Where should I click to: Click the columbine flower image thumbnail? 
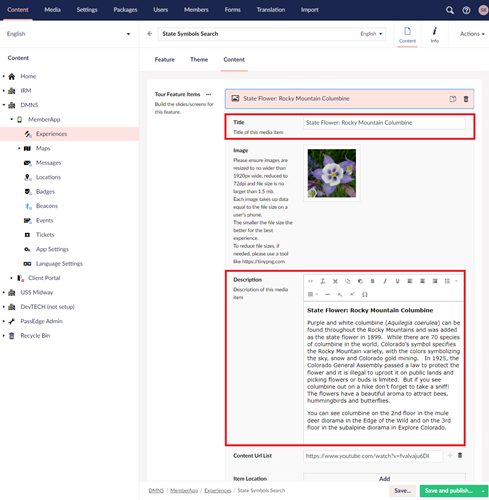coord(332,173)
